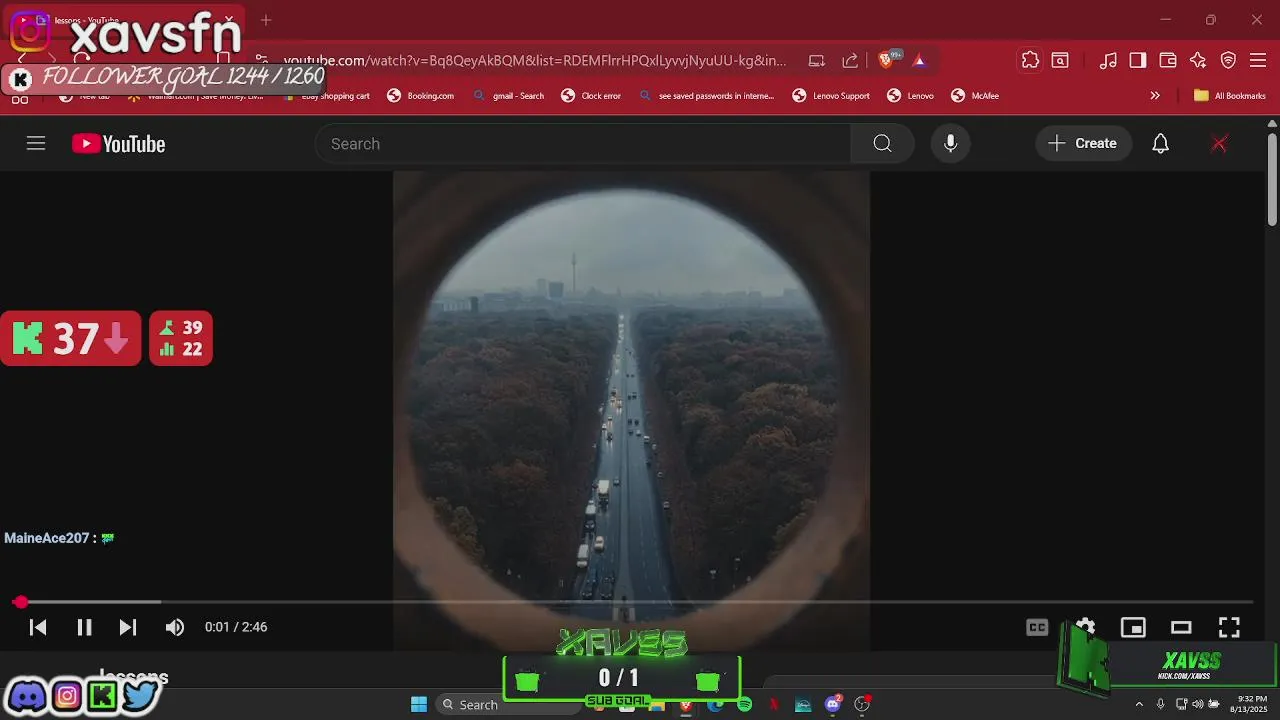Image resolution: width=1280 pixels, height=720 pixels.
Task: Open the Brave VPN shield icon
Action: pos(1228,60)
